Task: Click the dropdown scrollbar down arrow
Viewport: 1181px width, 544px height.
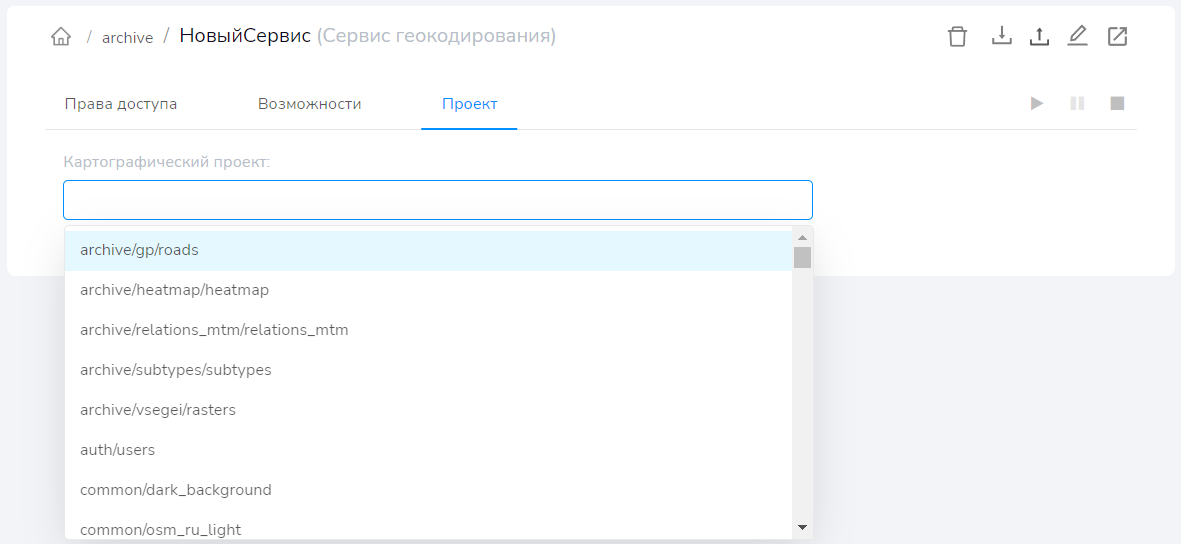Action: (802, 526)
